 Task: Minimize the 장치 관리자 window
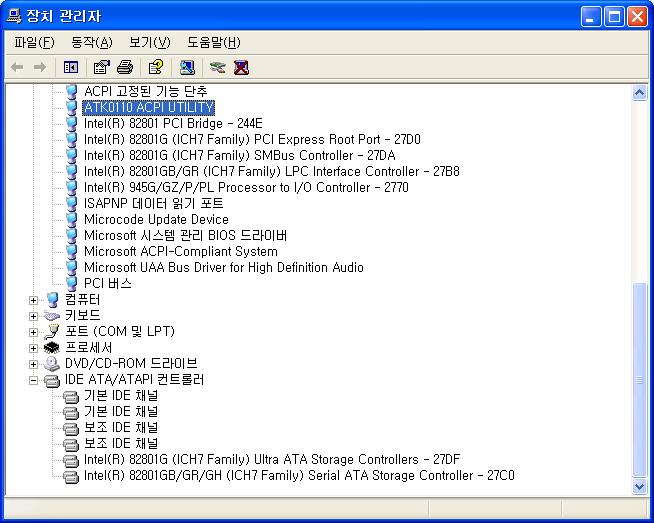click(591, 17)
